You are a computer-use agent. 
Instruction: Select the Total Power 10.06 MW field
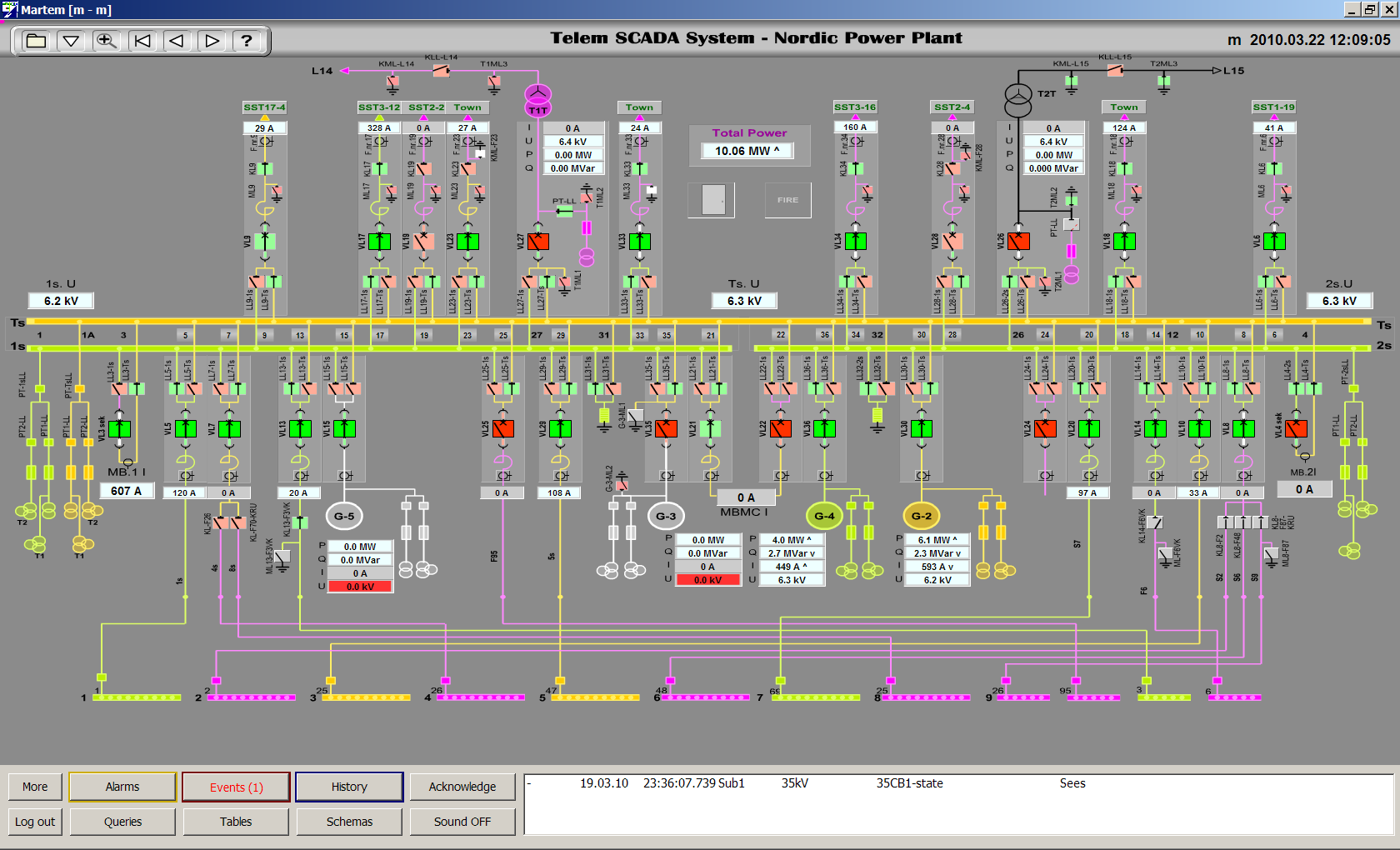(747, 151)
